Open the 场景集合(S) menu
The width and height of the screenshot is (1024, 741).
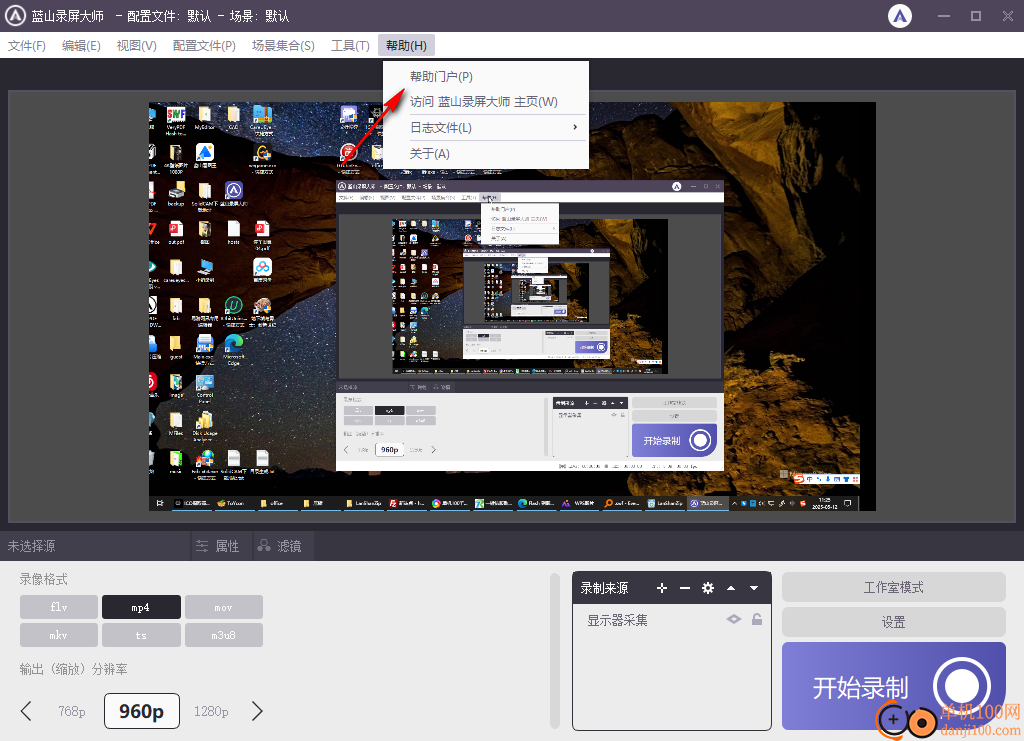[283, 46]
